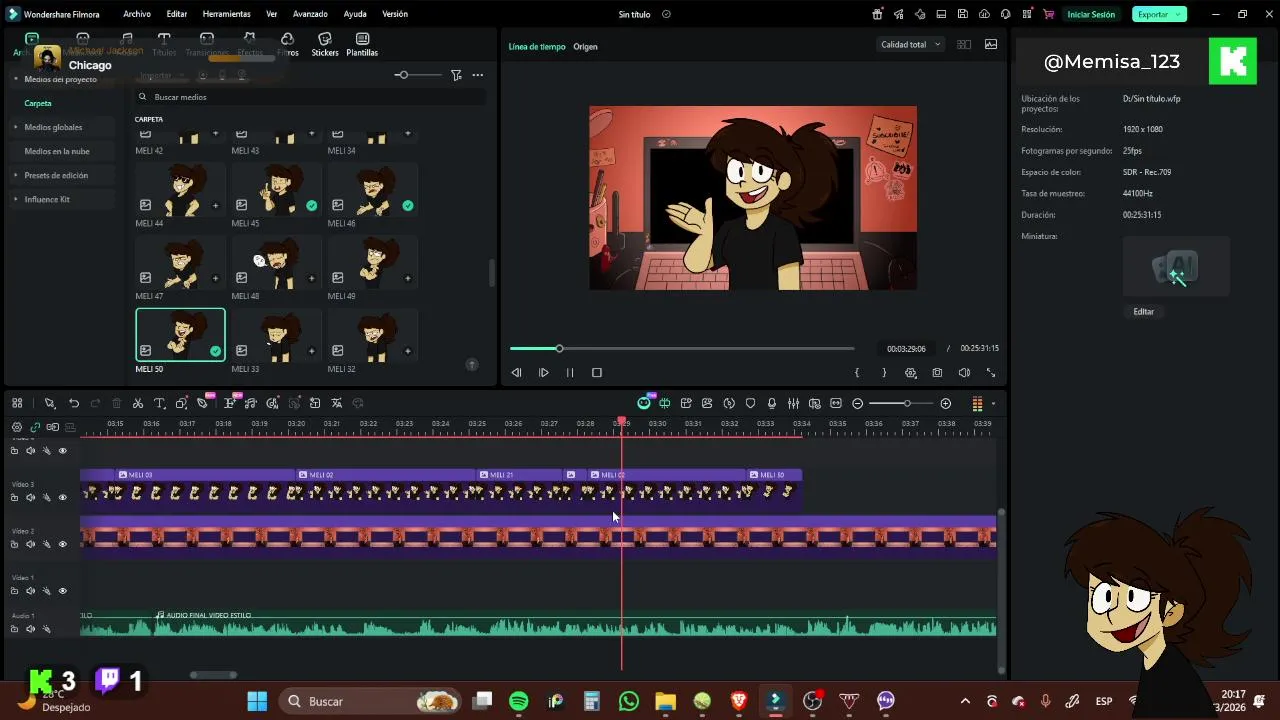Image resolution: width=1280 pixels, height=720 pixels.
Task: Click the Editar thumbnail button
Action: [1143, 311]
